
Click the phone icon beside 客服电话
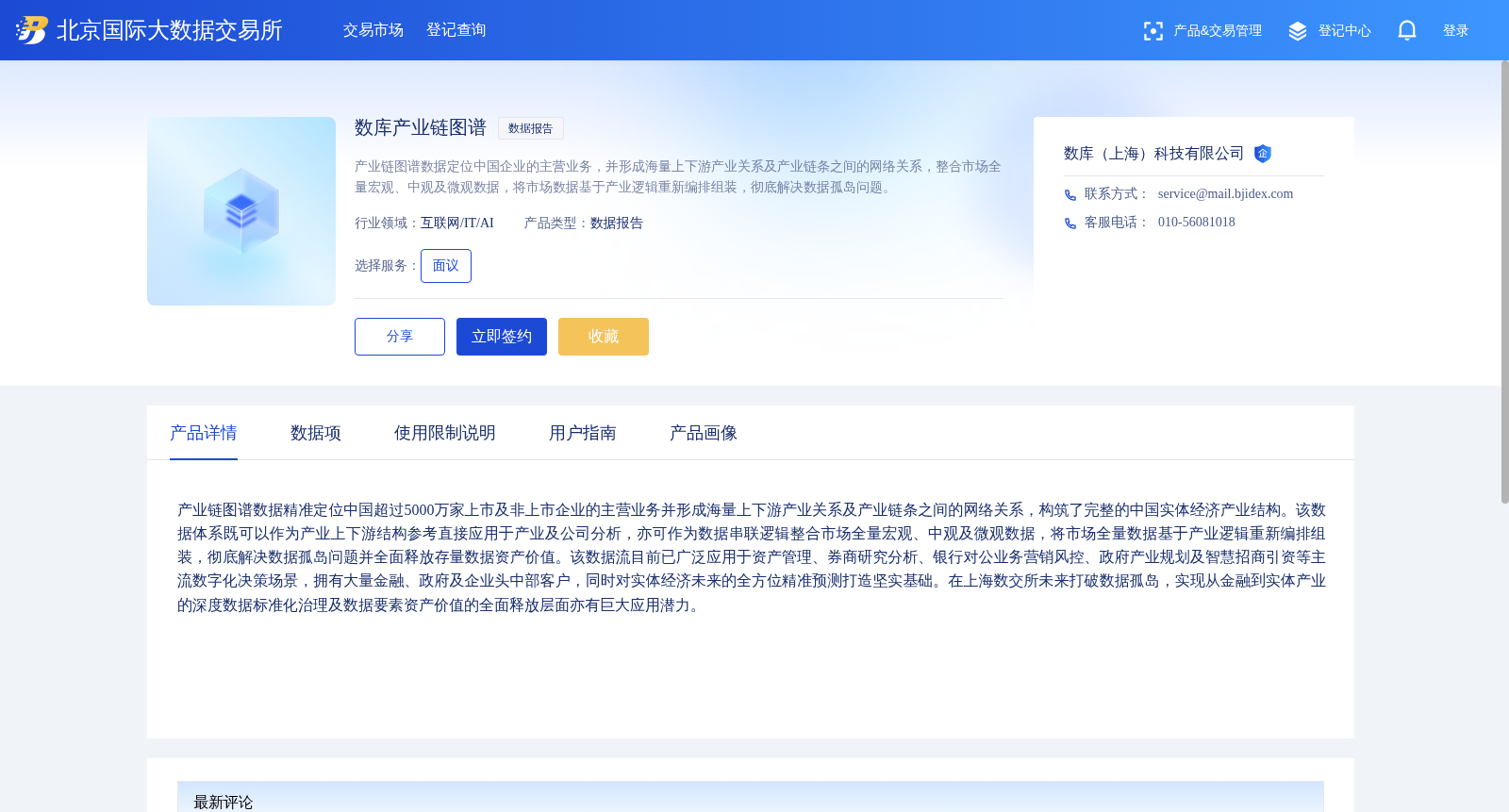point(1070,224)
